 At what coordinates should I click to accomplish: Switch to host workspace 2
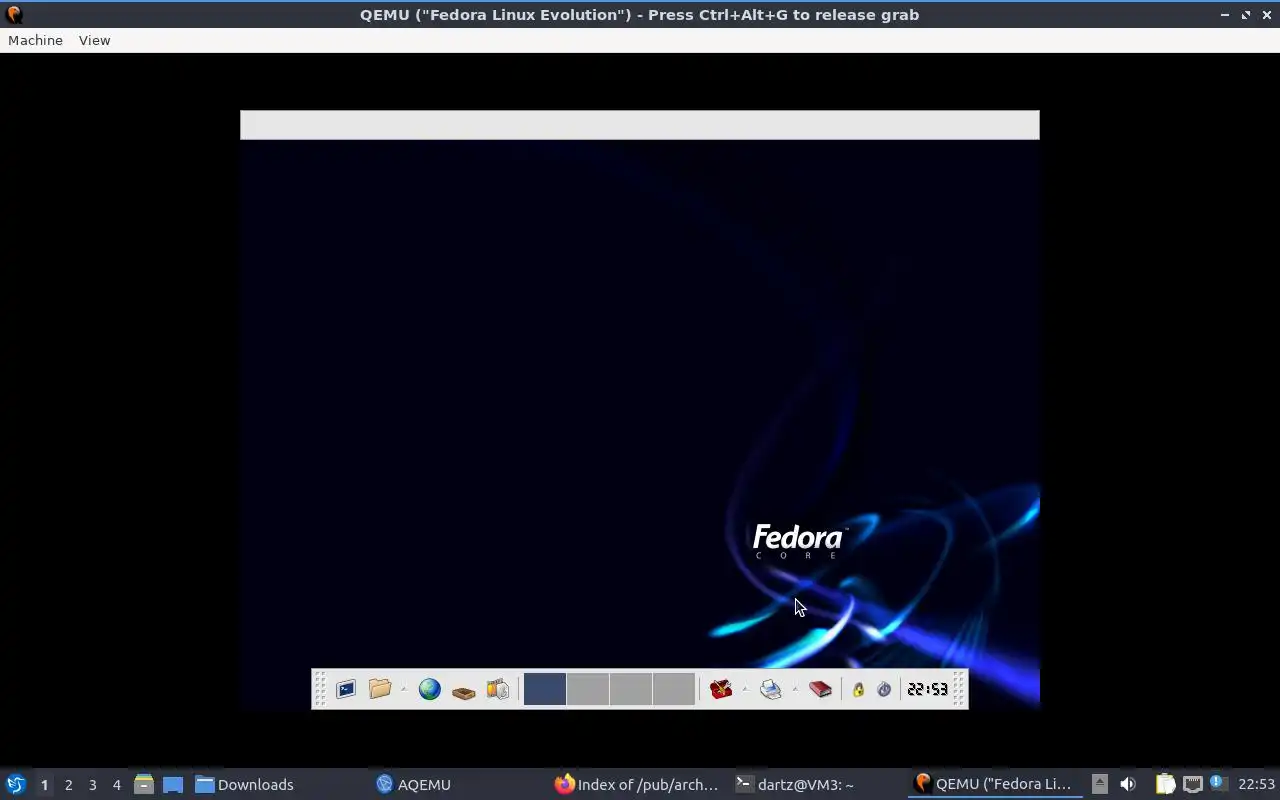click(x=68, y=785)
